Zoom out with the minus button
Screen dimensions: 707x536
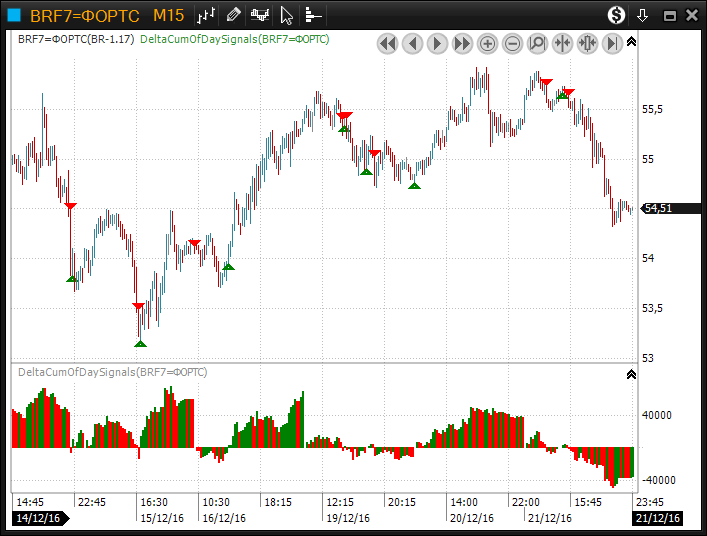click(x=512, y=43)
